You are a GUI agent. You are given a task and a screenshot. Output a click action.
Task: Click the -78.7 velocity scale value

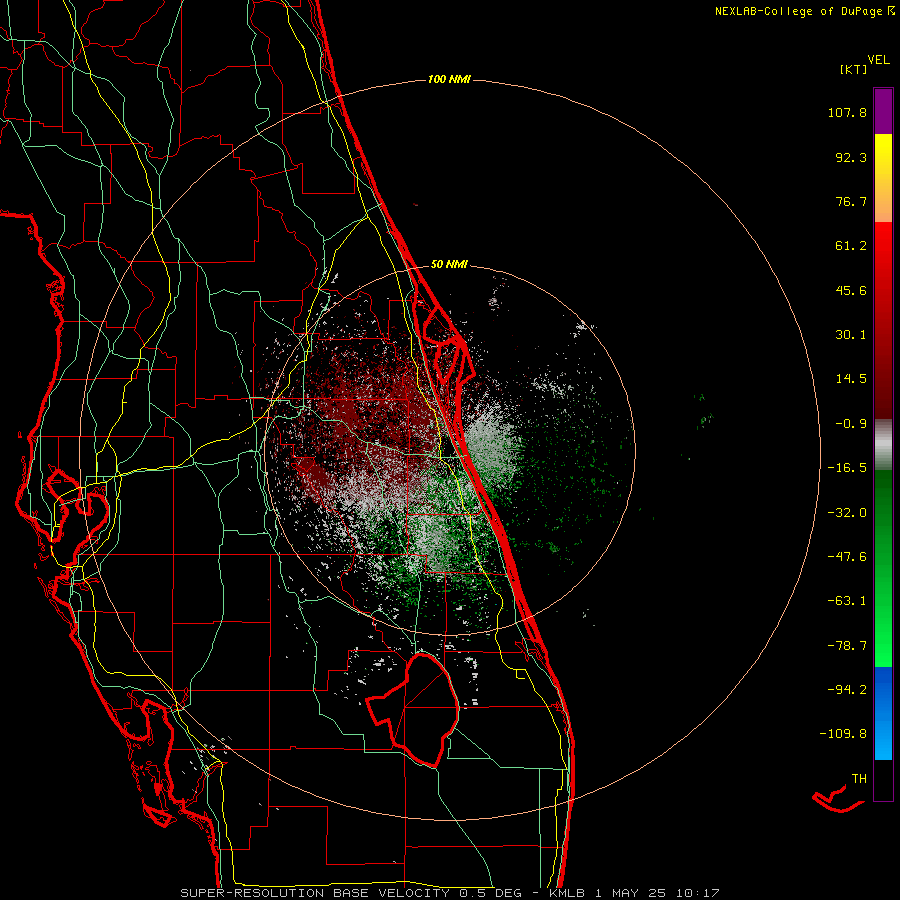click(847, 646)
